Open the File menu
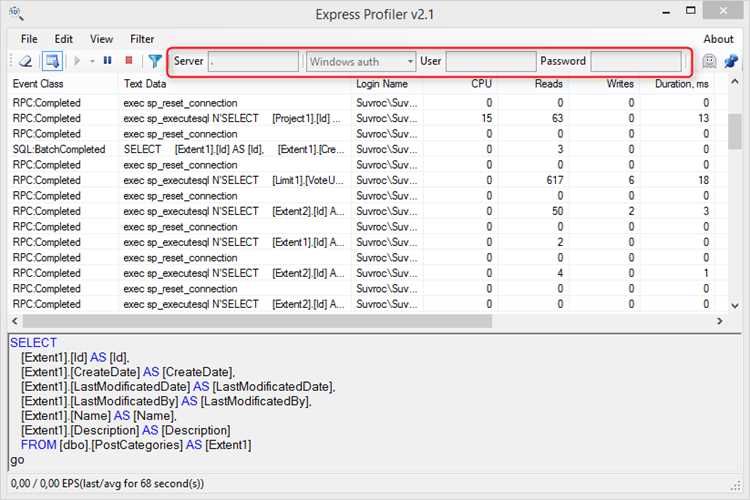750x500 pixels. click(x=29, y=39)
